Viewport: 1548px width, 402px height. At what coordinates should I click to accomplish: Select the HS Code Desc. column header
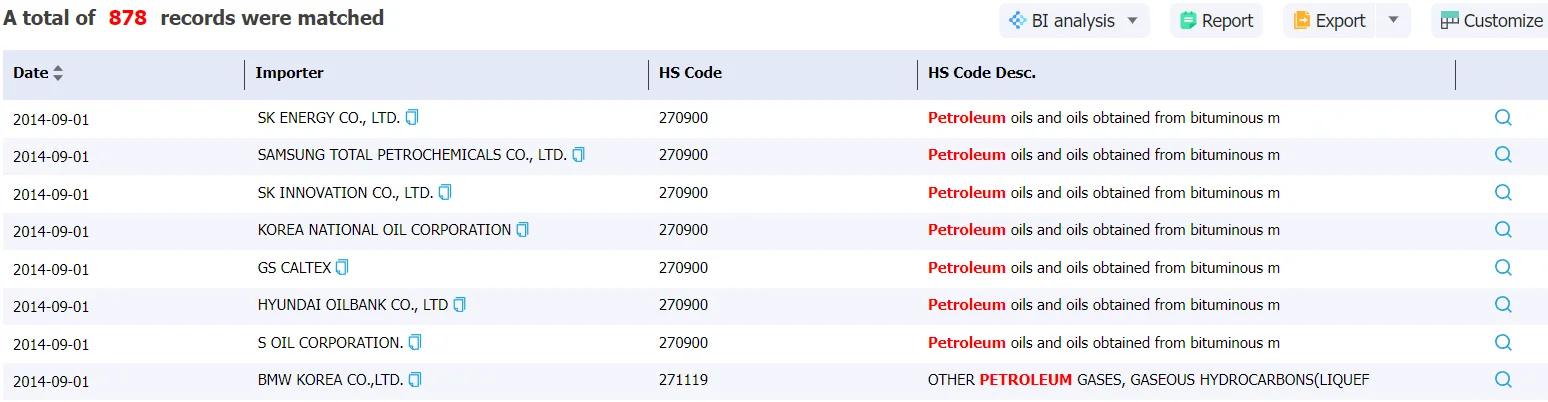pyautogui.click(x=982, y=73)
